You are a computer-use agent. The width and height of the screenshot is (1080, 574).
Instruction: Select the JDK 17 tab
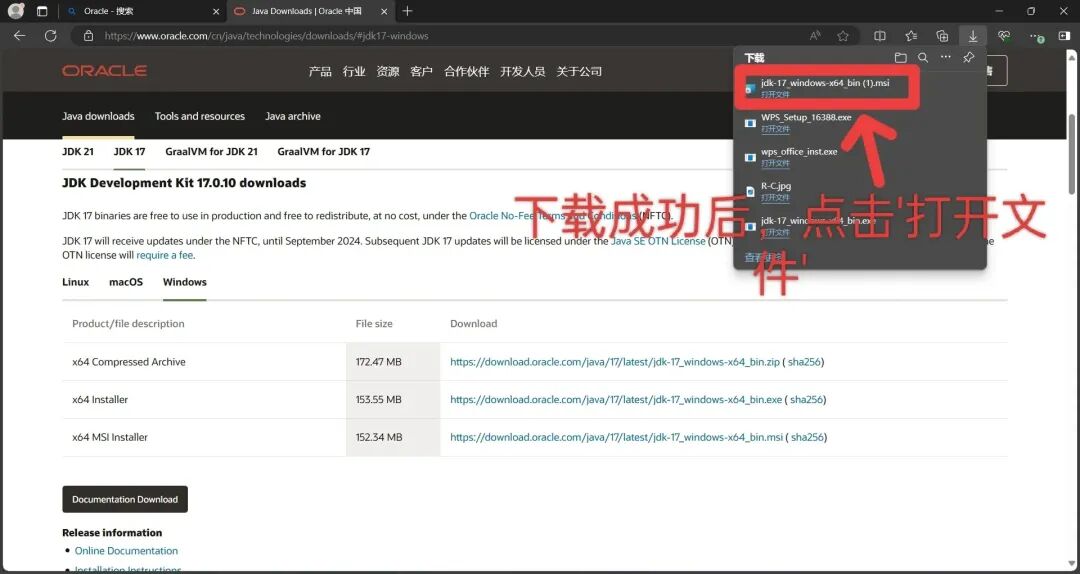point(129,151)
